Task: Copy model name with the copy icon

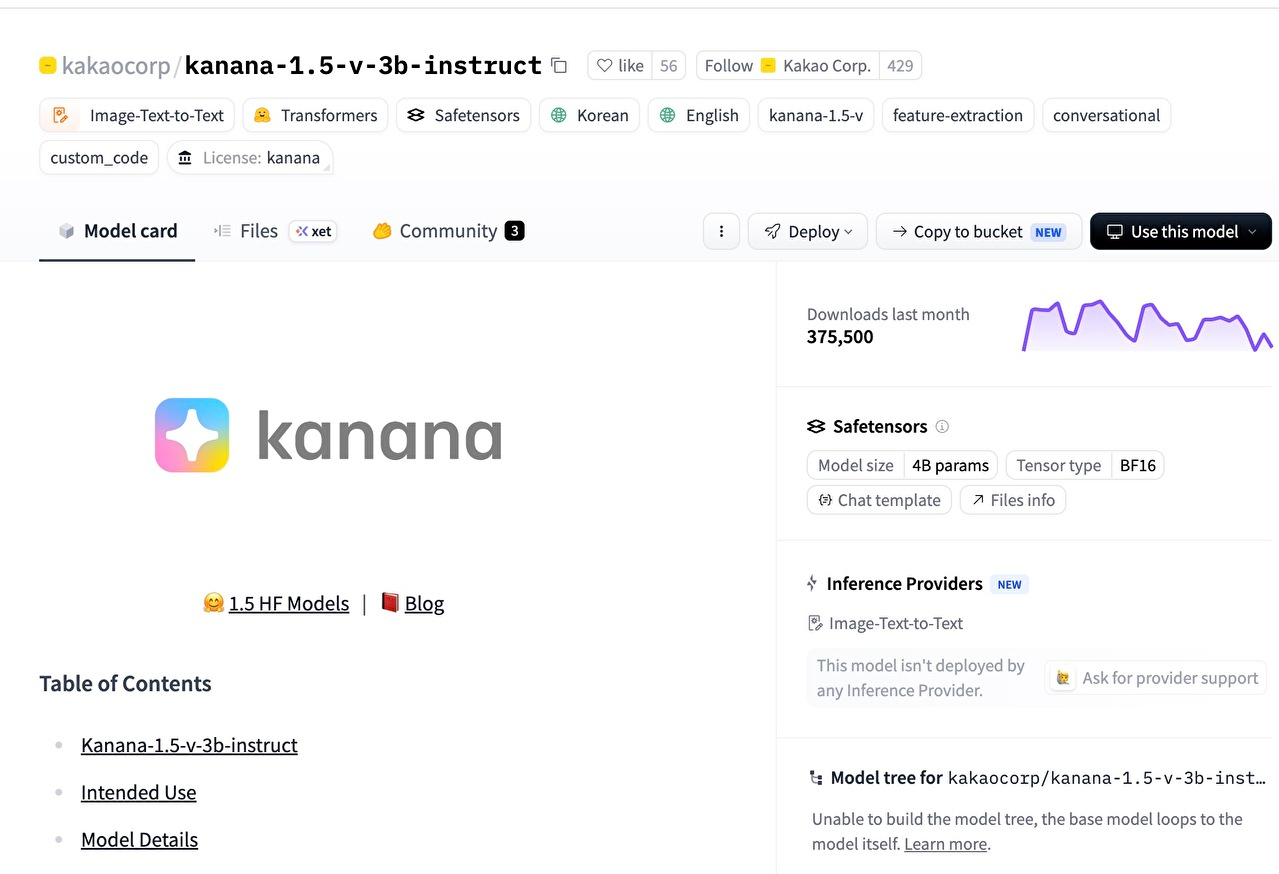Action: (559, 66)
